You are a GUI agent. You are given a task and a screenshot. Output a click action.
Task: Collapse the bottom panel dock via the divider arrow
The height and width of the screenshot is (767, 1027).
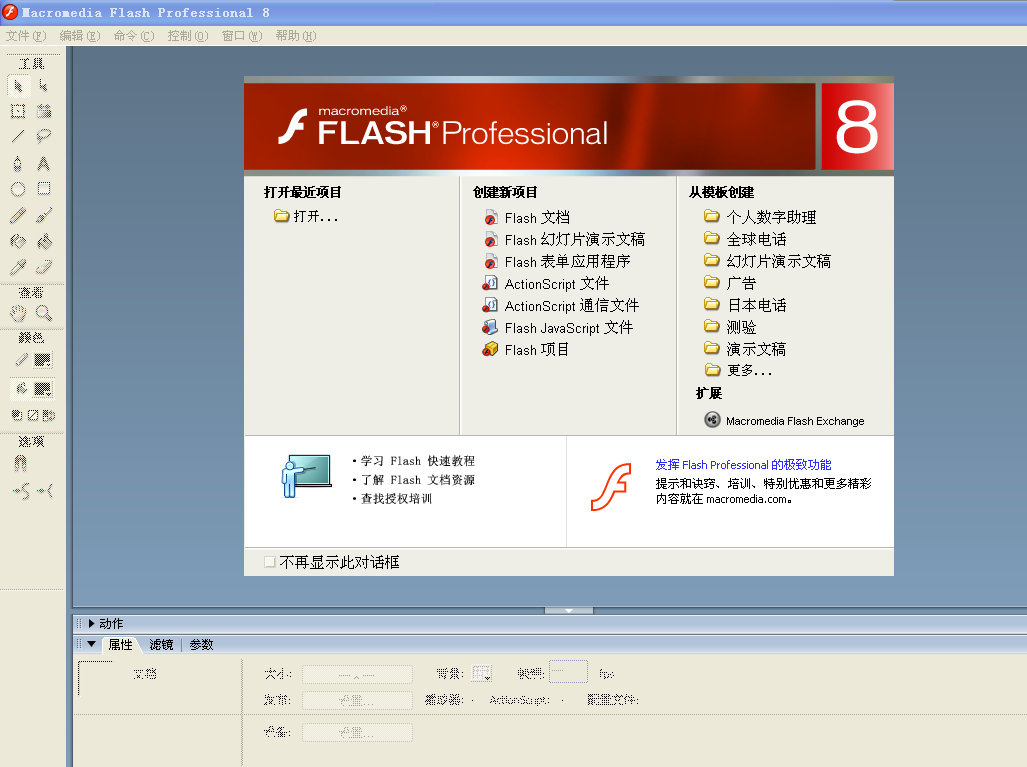(x=568, y=609)
